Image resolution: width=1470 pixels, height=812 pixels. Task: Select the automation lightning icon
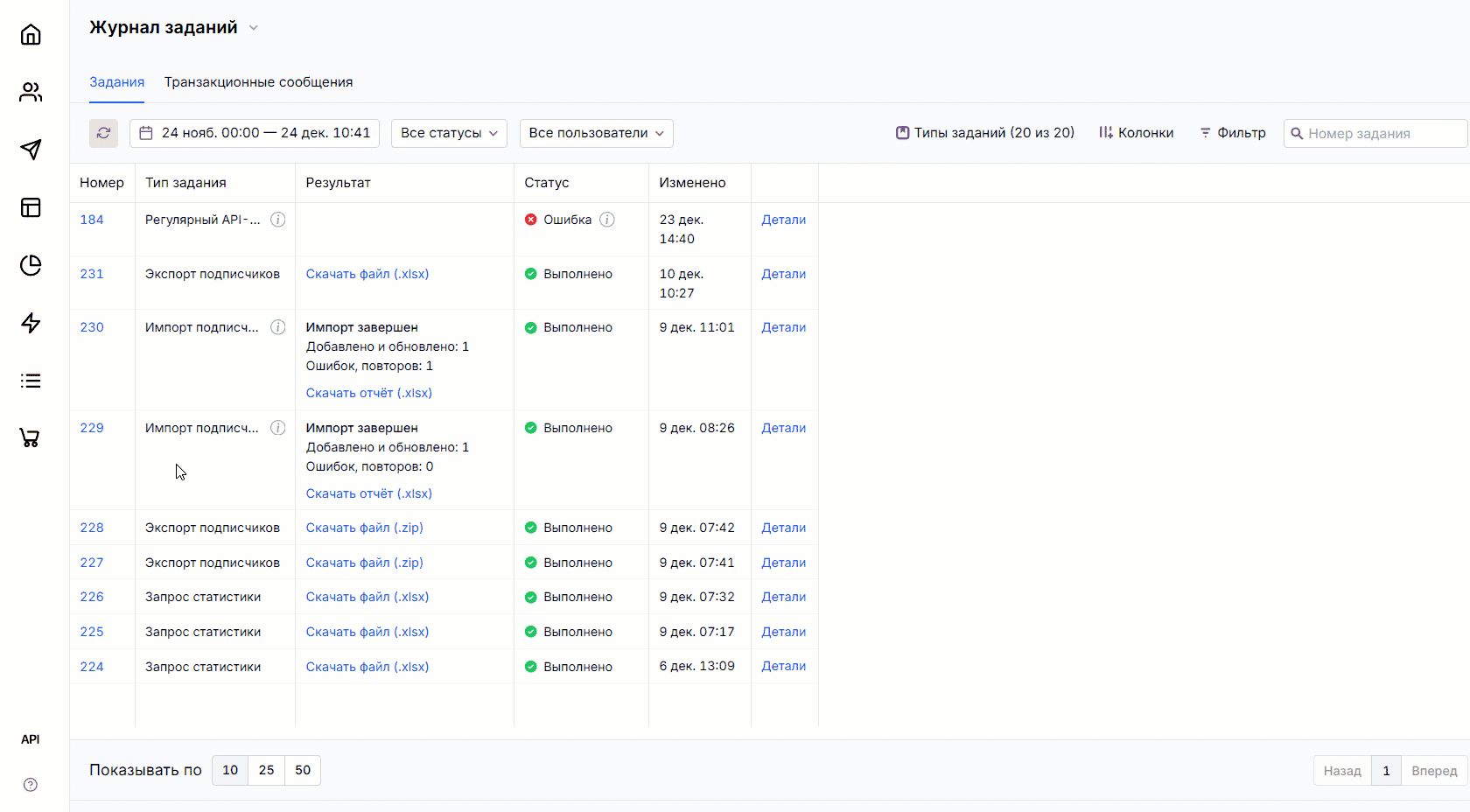coord(31,323)
